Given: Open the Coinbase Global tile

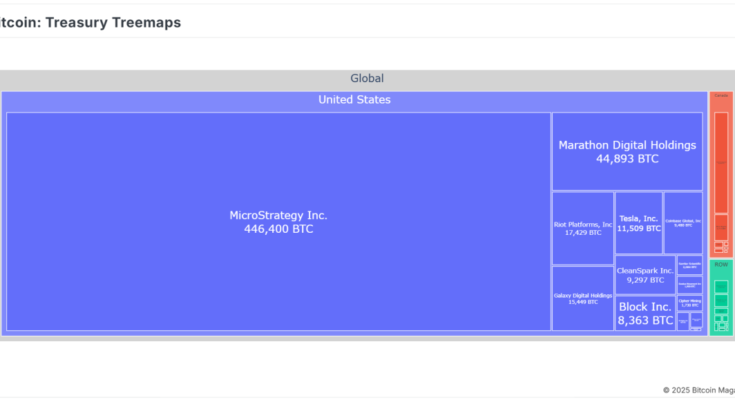Looking at the screenshot, I should (683, 223).
